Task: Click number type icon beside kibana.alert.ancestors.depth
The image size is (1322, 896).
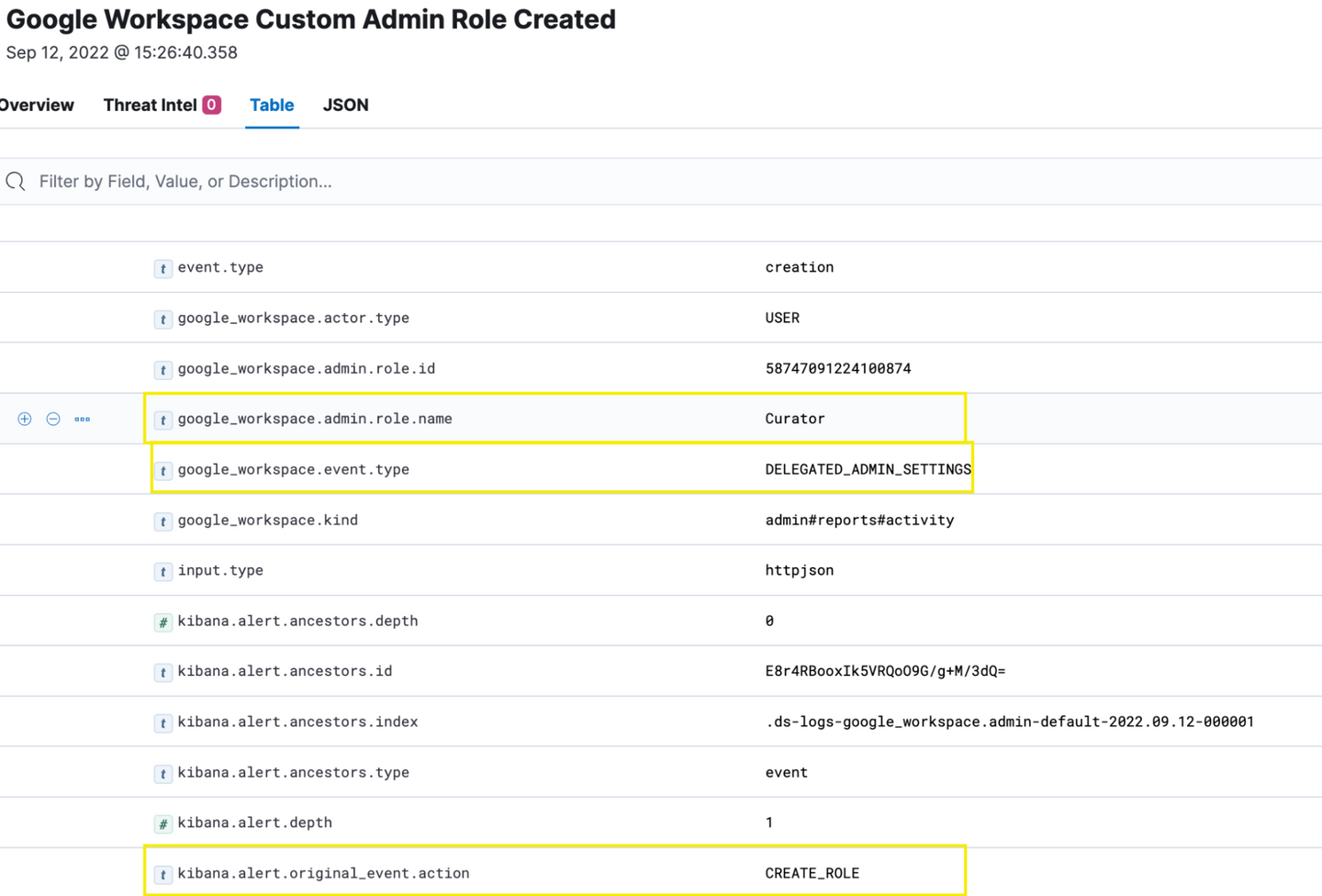Action: point(162,622)
